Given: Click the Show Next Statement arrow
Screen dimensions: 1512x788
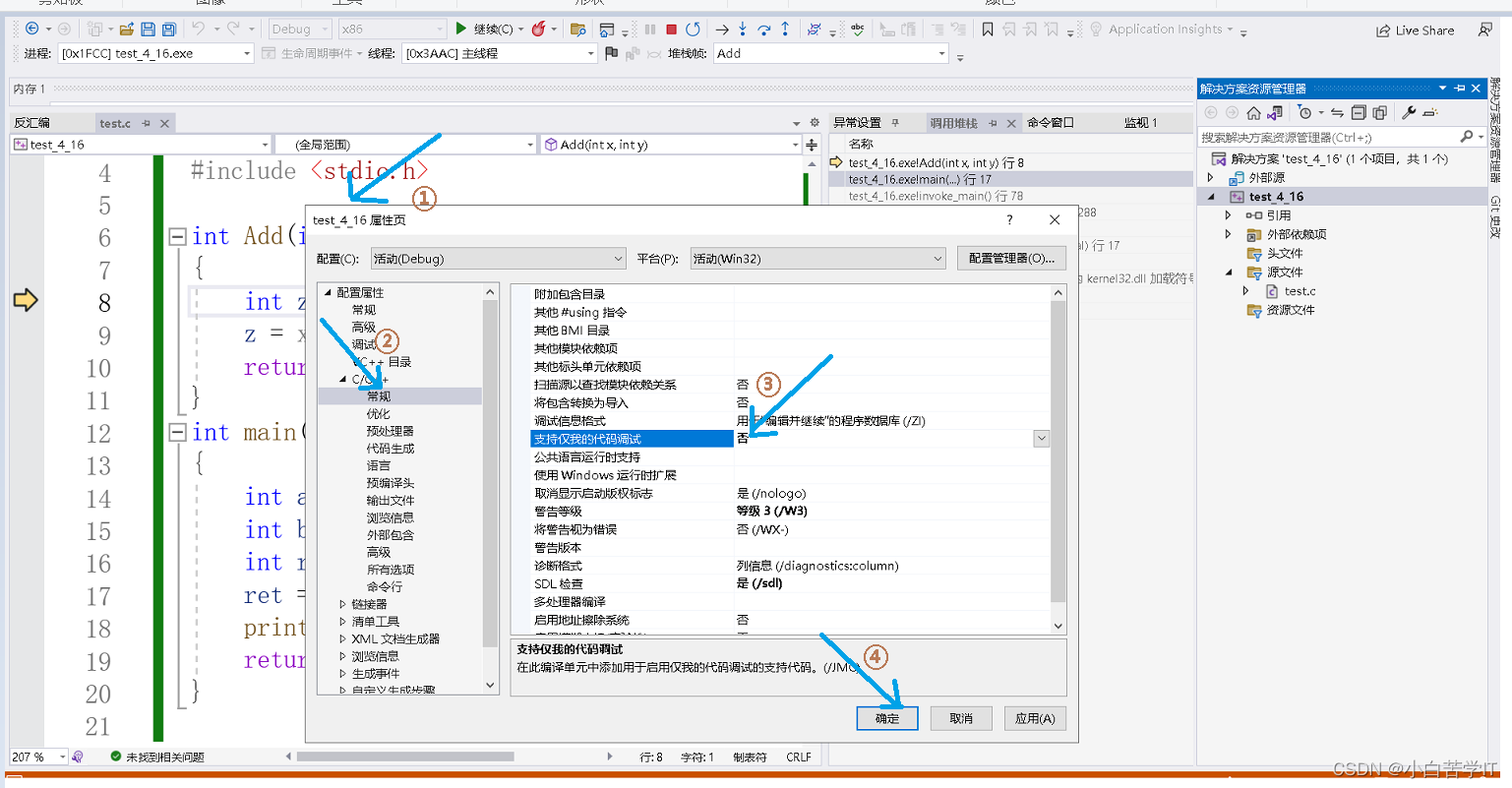Looking at the screenshot, I should click(722, 30).
